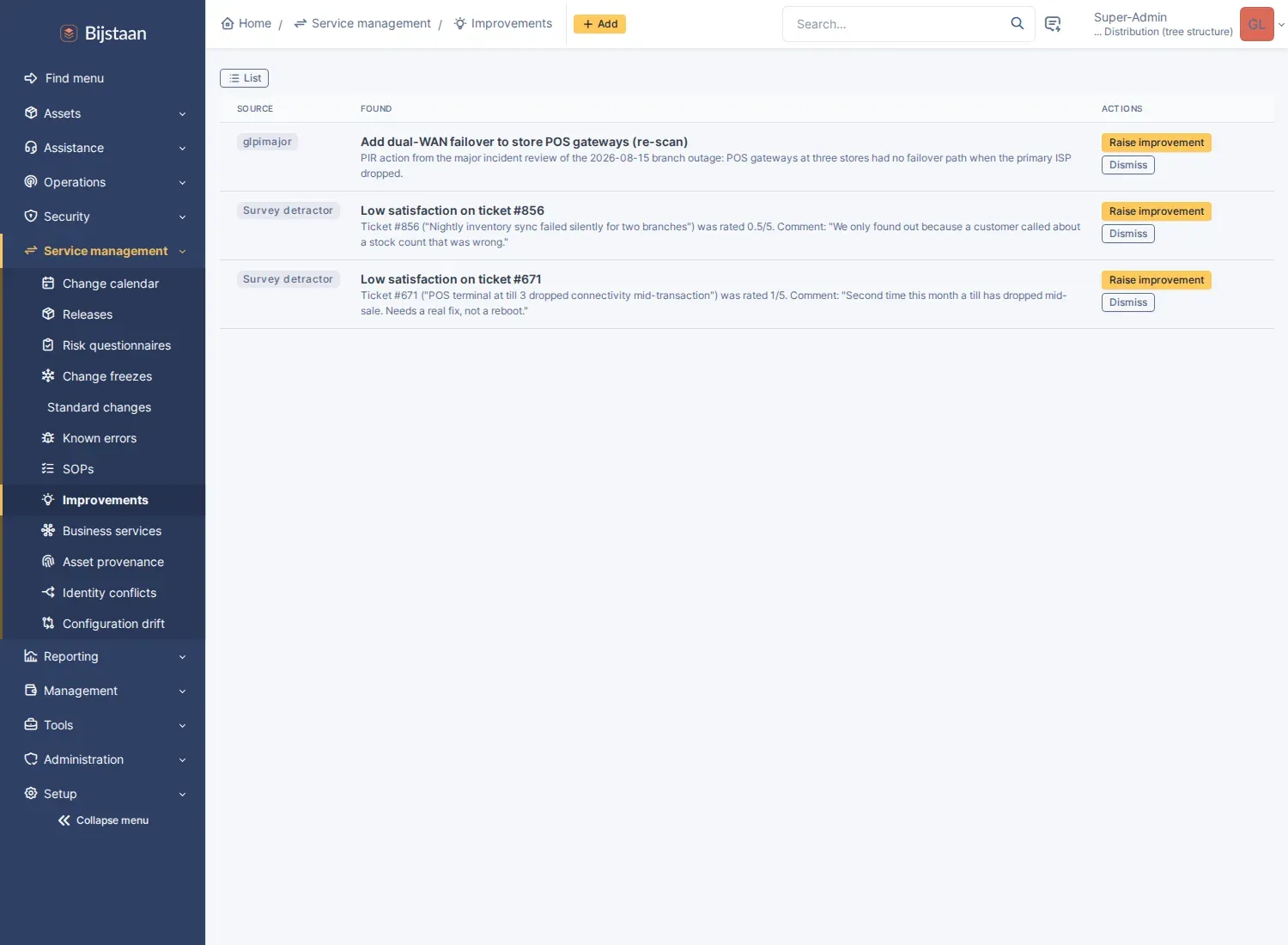Open the user profile dropdown arrow
The image size is (1288, 945).
pyautogui.click(x=1281, y=25)
